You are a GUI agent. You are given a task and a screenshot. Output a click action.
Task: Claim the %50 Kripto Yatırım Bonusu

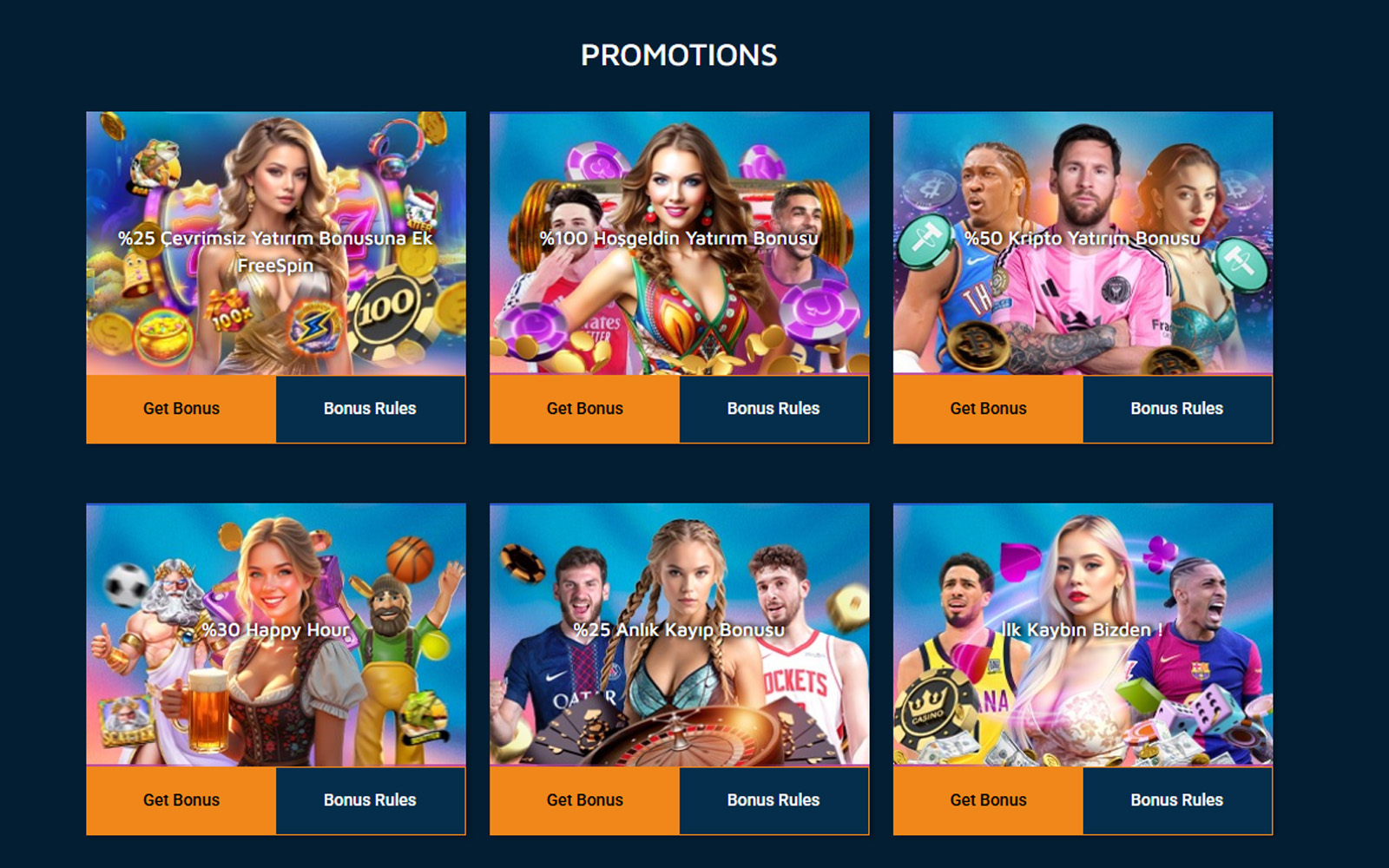point(989,409)
